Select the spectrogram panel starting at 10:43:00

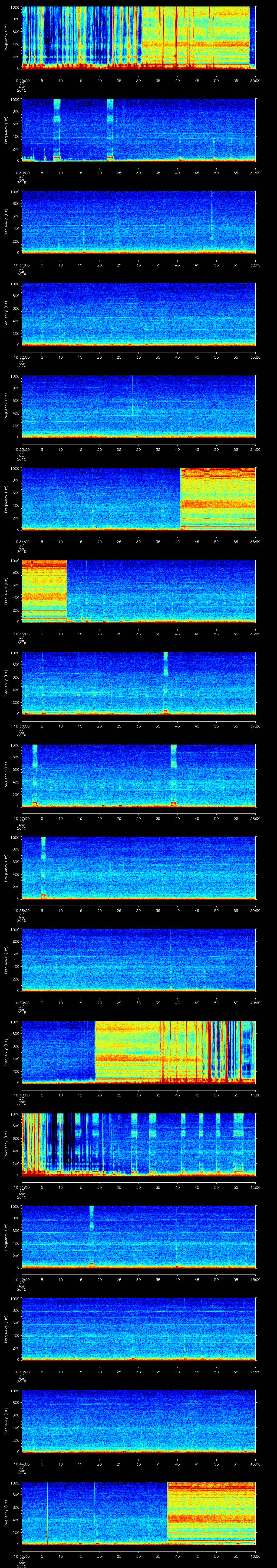click(138, 1329)
